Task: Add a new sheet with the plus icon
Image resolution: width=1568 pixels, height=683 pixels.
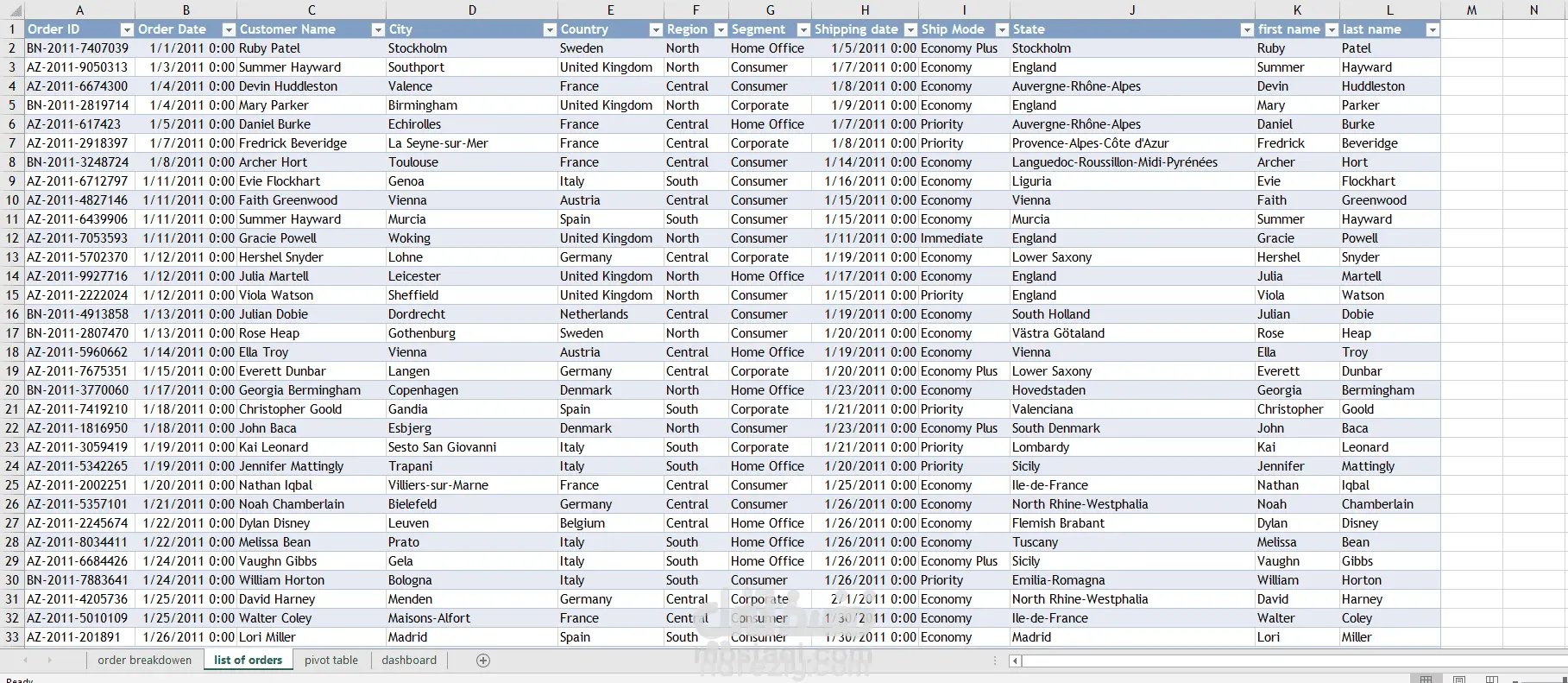Action: 483,661
